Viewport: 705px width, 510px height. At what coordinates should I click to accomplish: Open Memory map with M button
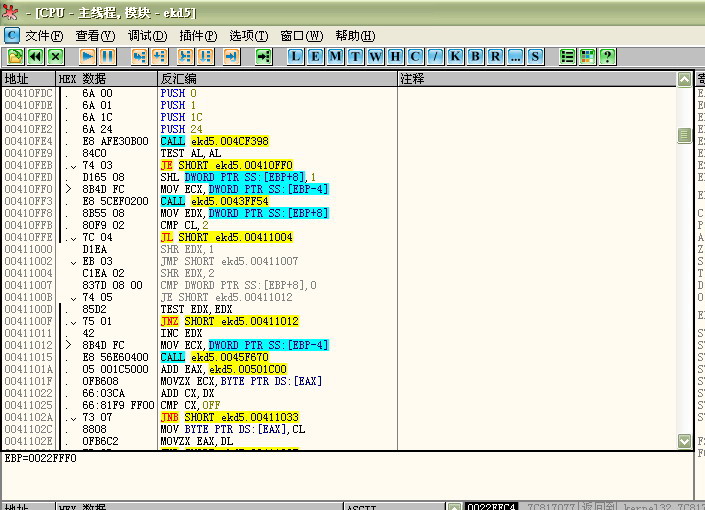(336, 56)
